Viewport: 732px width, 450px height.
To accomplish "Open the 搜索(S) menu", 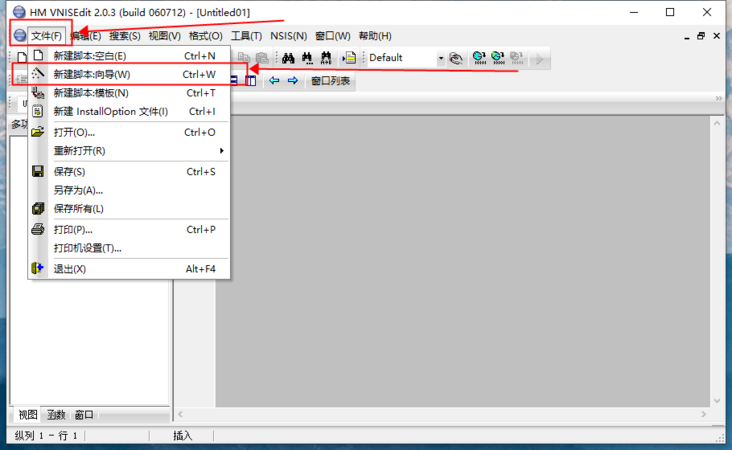I will [x=125, y=36].
